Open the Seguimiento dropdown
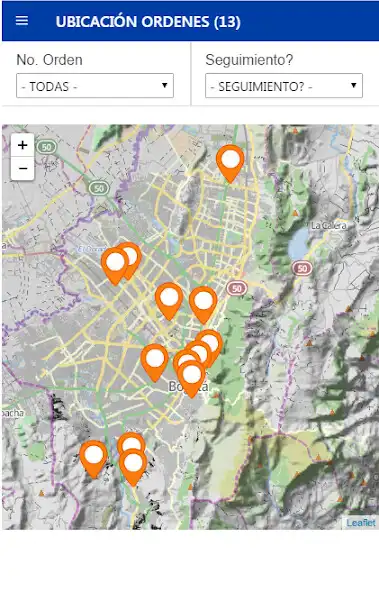This screenshot has height=592, width=379. point(284,86)
